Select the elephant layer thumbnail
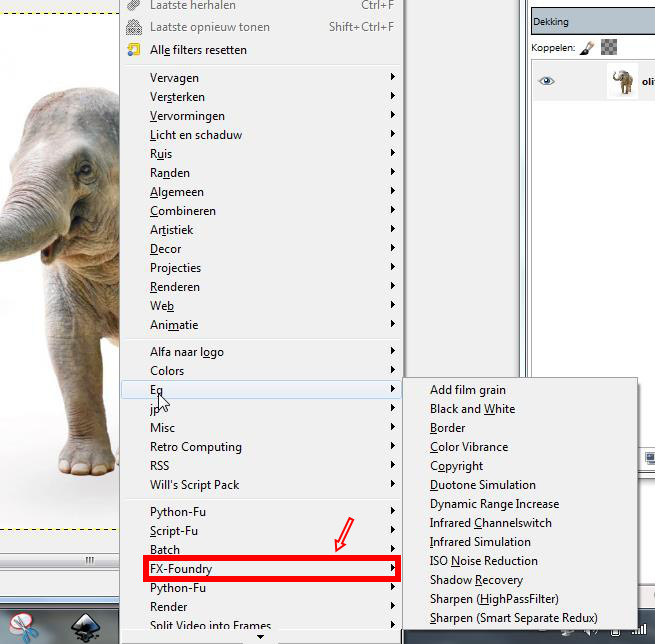655x644 pixels. pos(623,82)
